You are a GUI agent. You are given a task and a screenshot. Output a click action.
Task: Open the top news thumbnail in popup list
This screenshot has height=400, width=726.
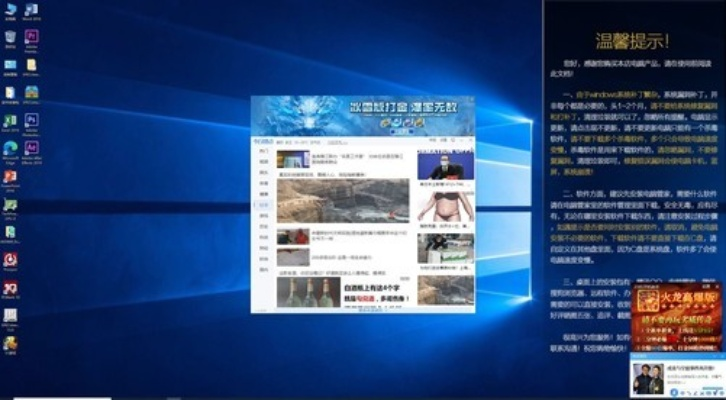(293, 159)
